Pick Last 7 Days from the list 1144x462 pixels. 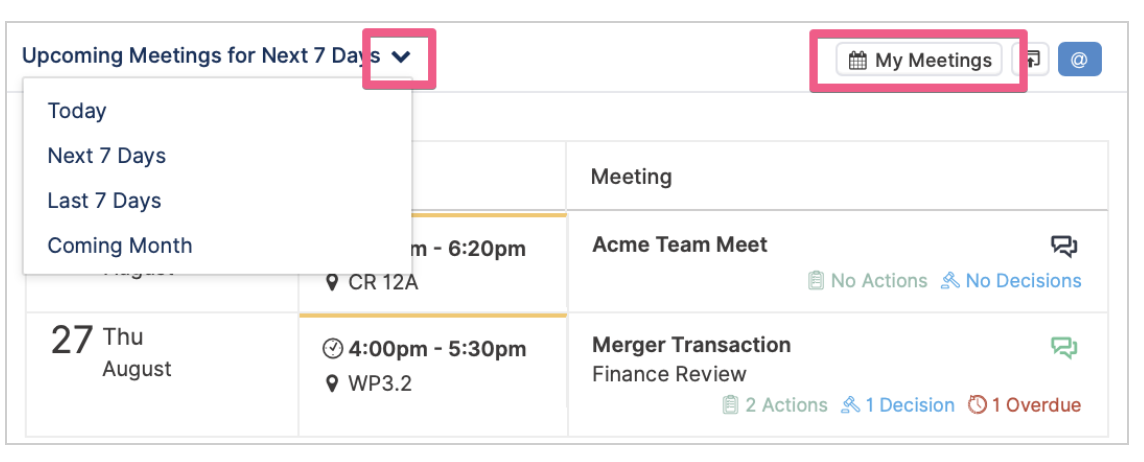(x=104, y=201)
